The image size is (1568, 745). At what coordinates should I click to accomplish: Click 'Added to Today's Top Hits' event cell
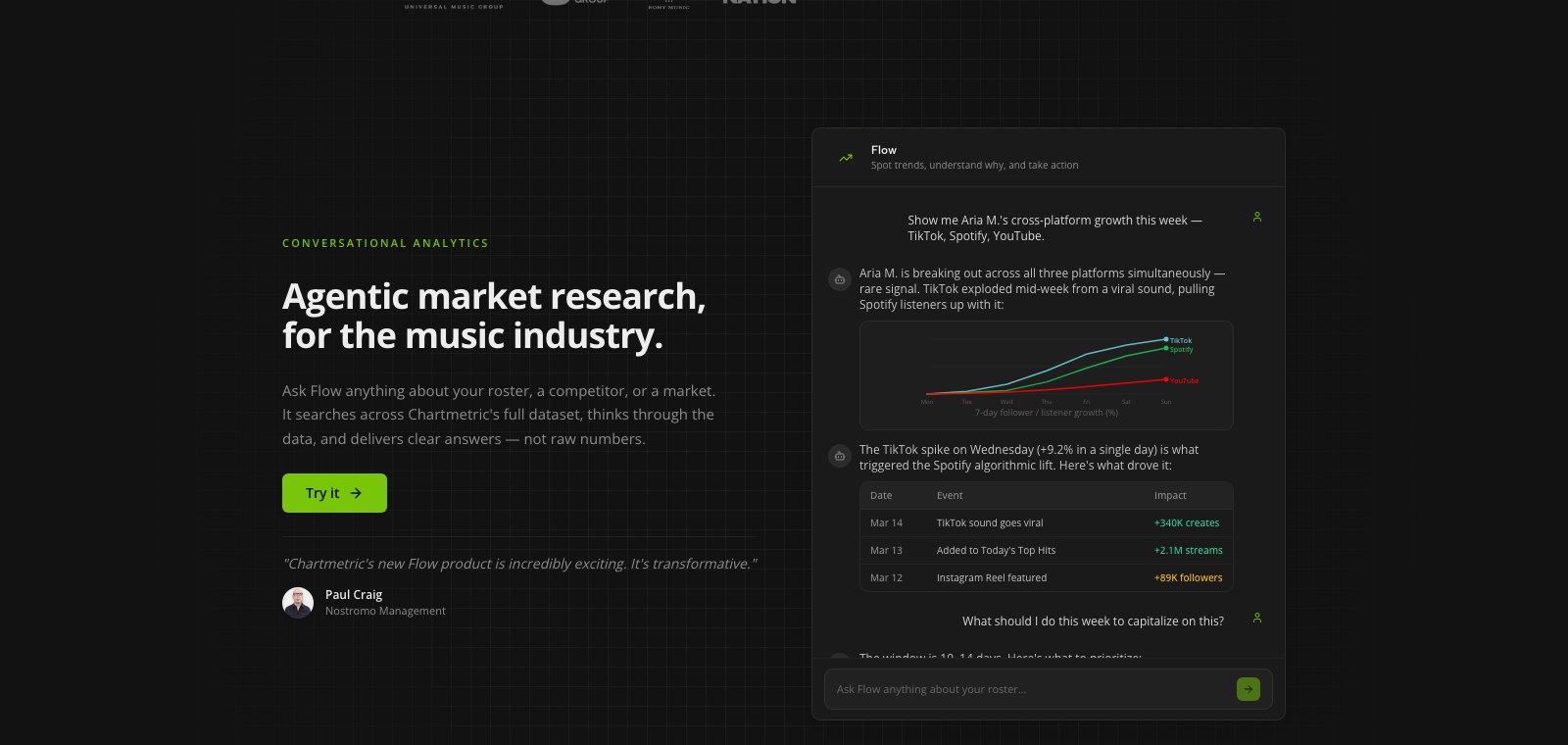click(x=996, y=550)
